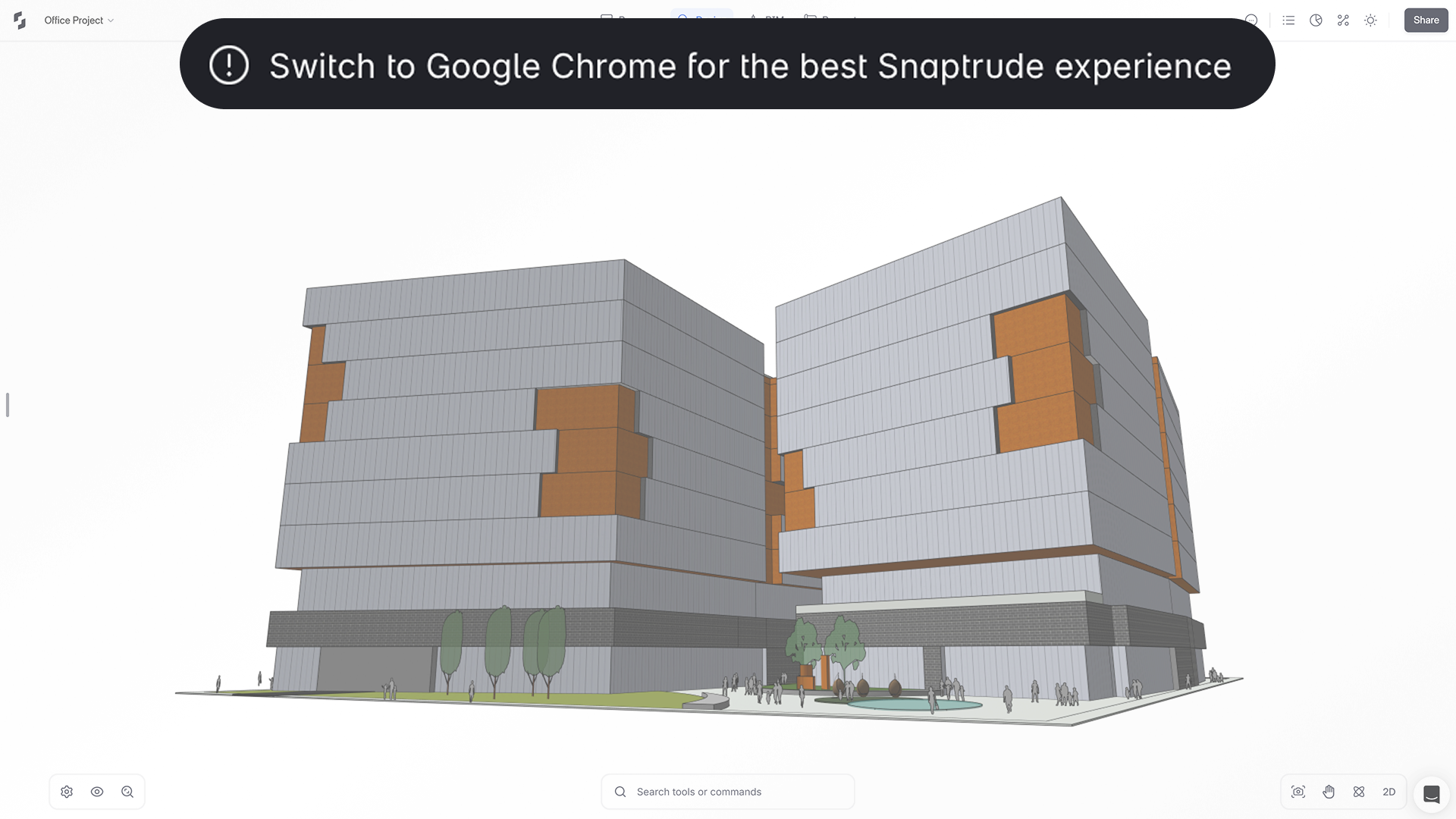Viewport: 1456px width, 819px height.
Task: Select the orbit rotate tool
Action: pyautogui.click(x=1359, y=792)
